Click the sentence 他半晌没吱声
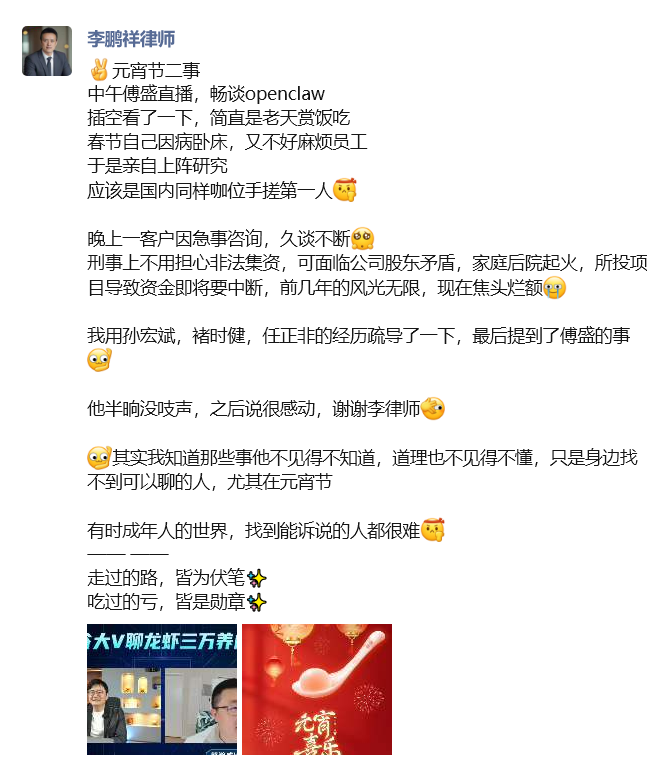Image resolution: width=663 pixels, height=780 pixels. pos(140,408)
